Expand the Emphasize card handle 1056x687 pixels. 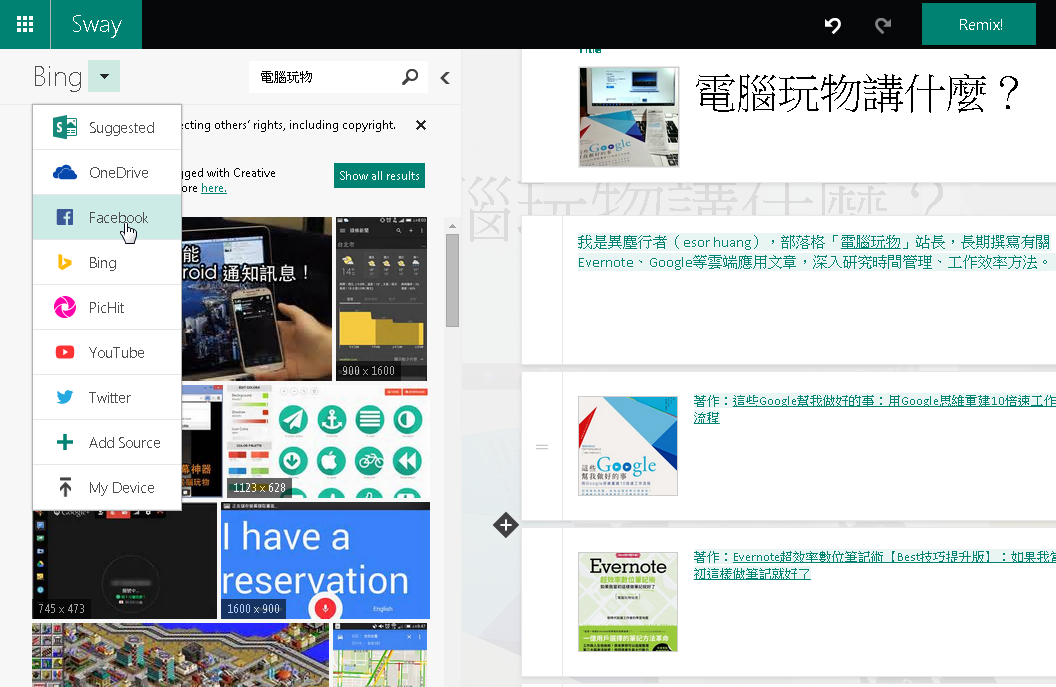[541, 447]
